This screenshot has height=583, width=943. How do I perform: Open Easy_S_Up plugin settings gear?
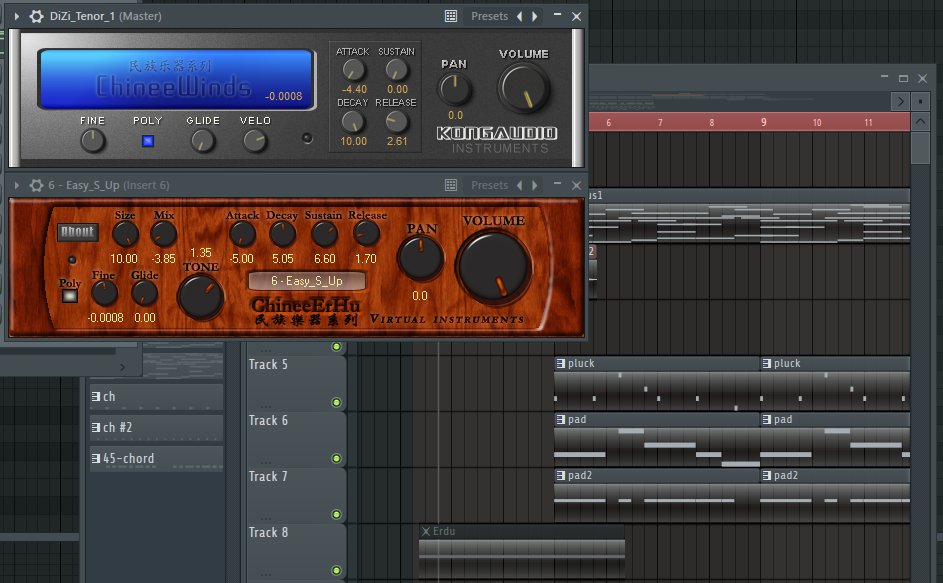[37, 185]
